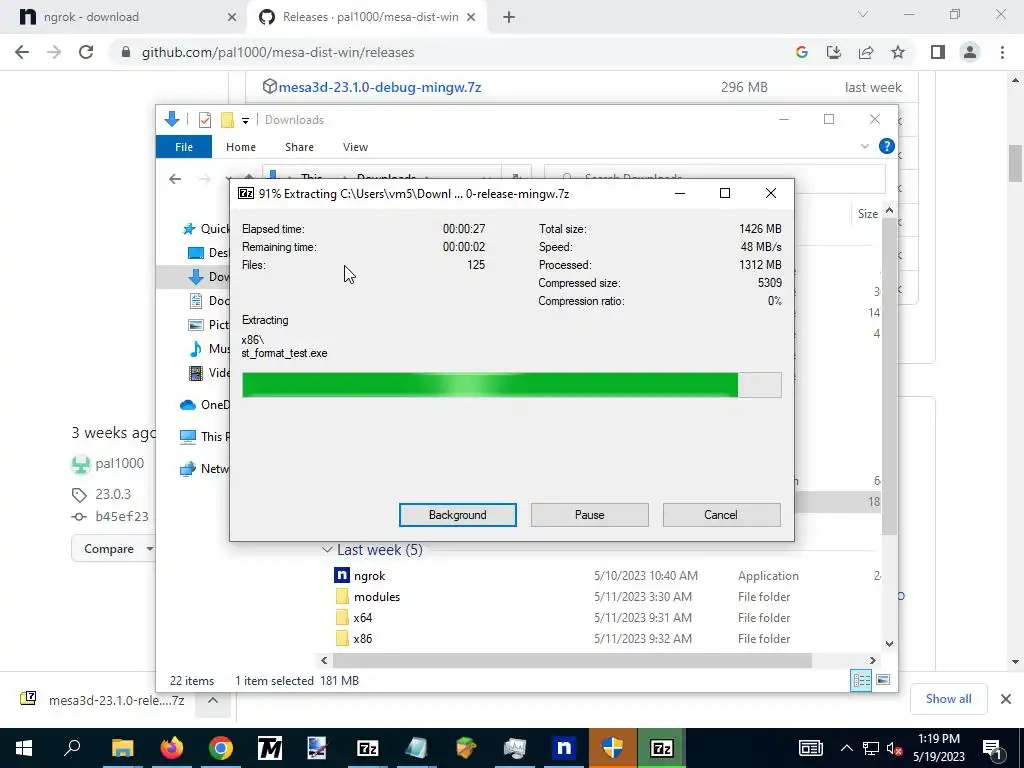The image size is (1024, 768).
Task: Switch to ngrok - download tab
Action: tap(123, 17)
